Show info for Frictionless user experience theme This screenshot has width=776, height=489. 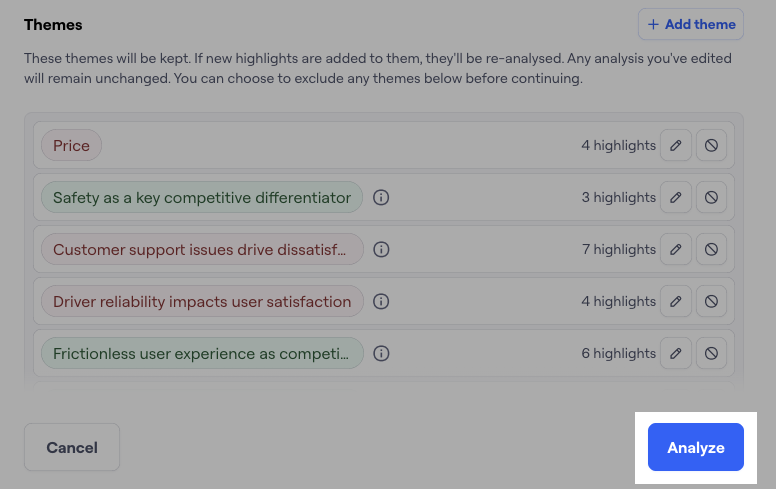(381, 354)
